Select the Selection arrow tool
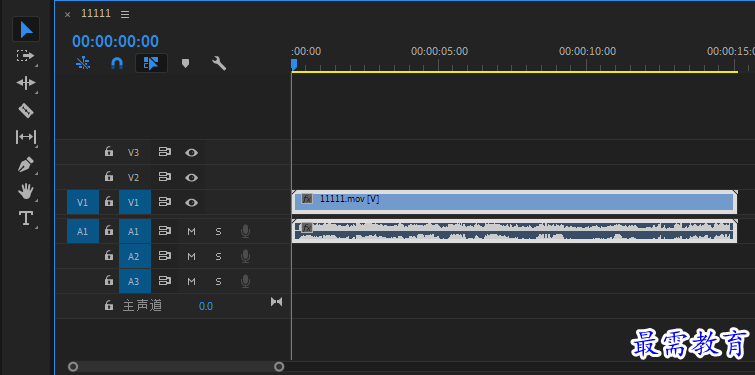 (26, 29)
